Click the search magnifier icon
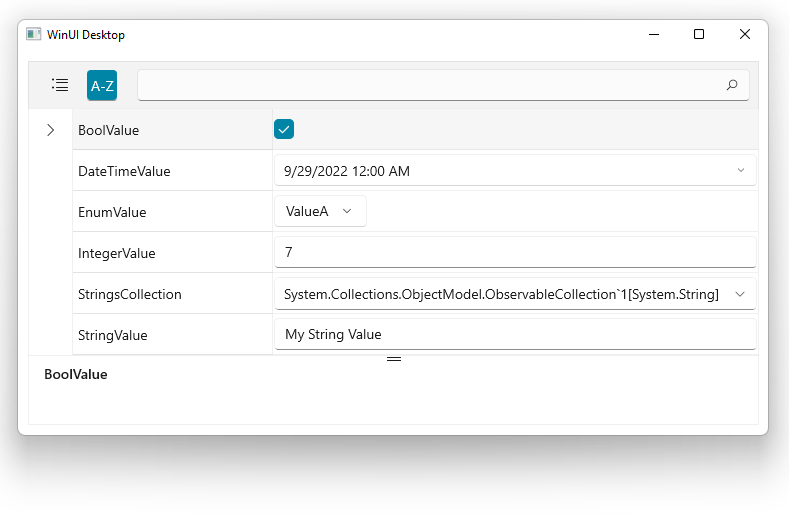Image resolution: width=790 pixels, height=520 pixels. [x=732, y=85]
